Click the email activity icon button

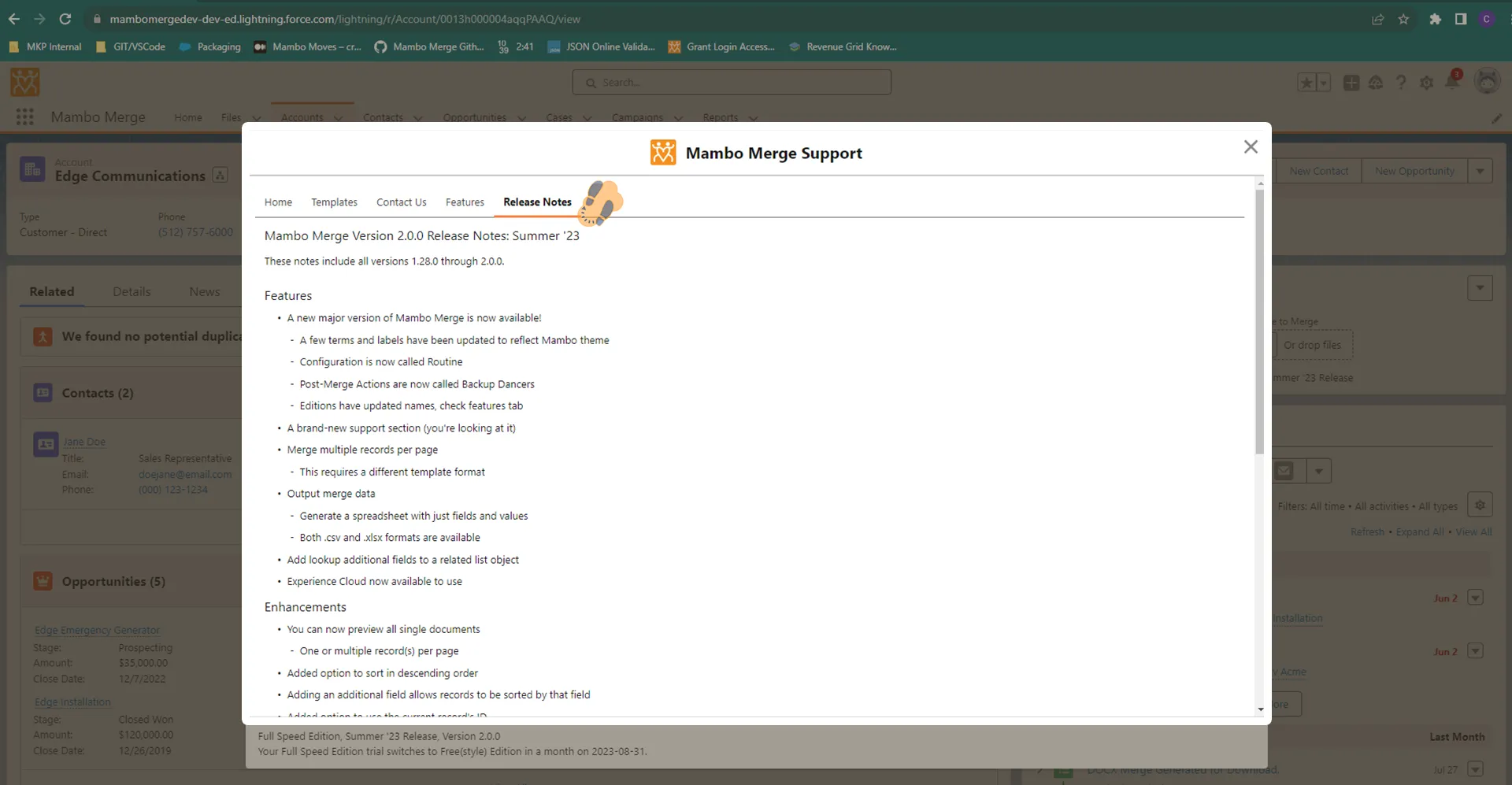1284,471
